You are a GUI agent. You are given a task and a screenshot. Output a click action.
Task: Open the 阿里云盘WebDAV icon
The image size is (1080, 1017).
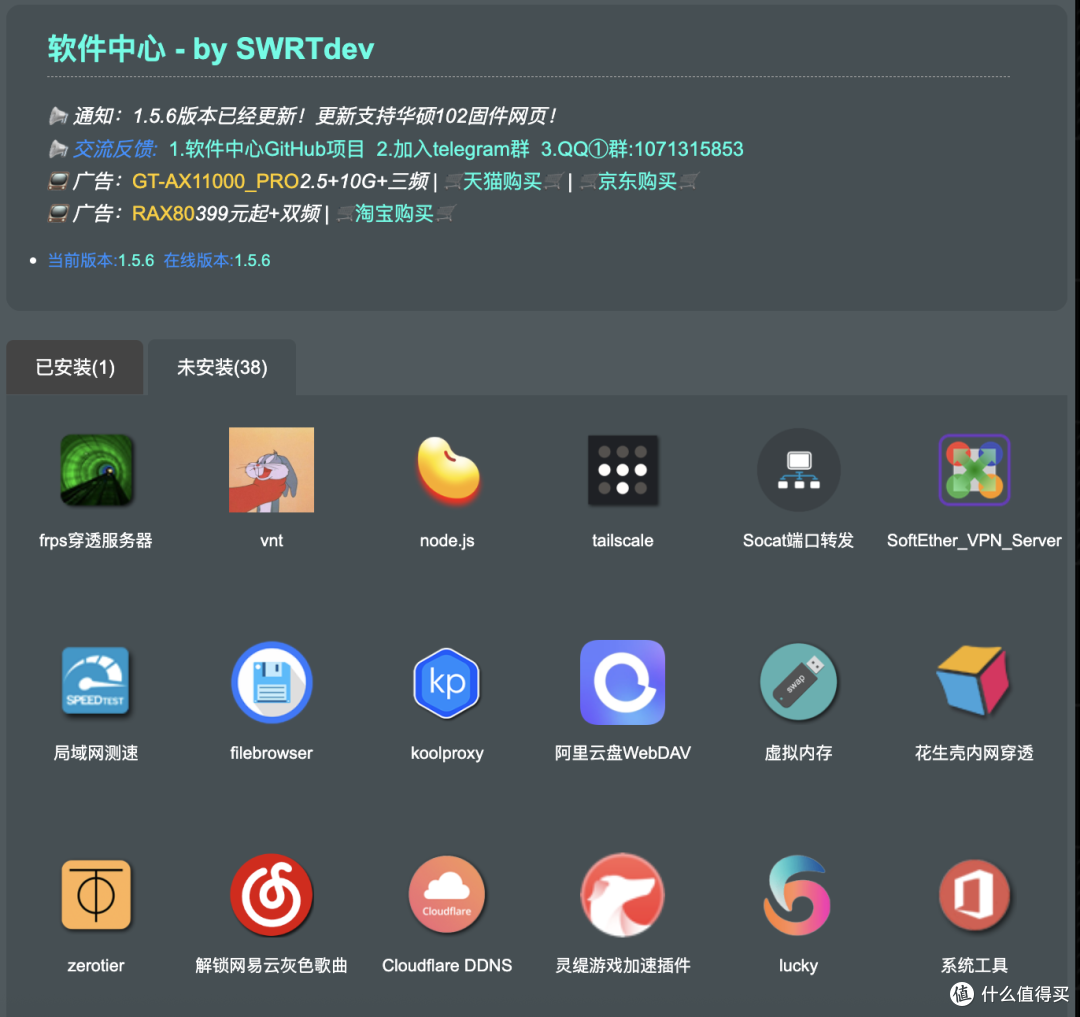click(623, 682)
